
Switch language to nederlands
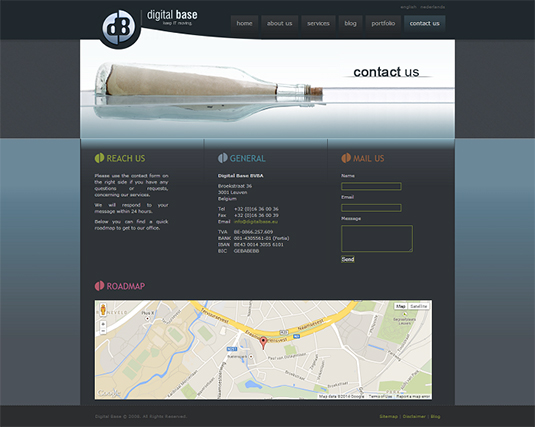(432, 7)
